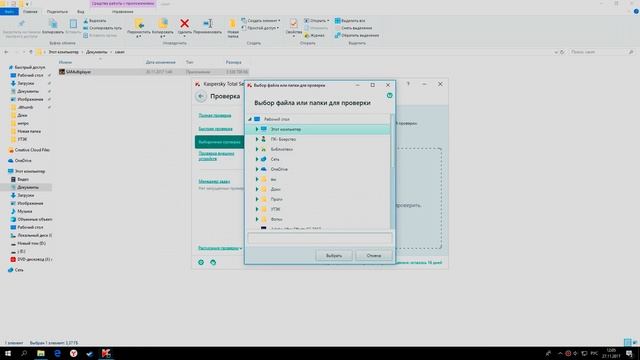
Task: Open the Быстрая проверка link in Kaspersky
Action: 215,129
